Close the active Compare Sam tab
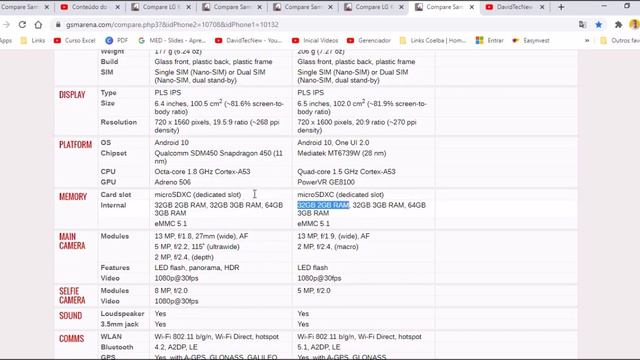Screen dimensions: 640x360 (471, 7)
